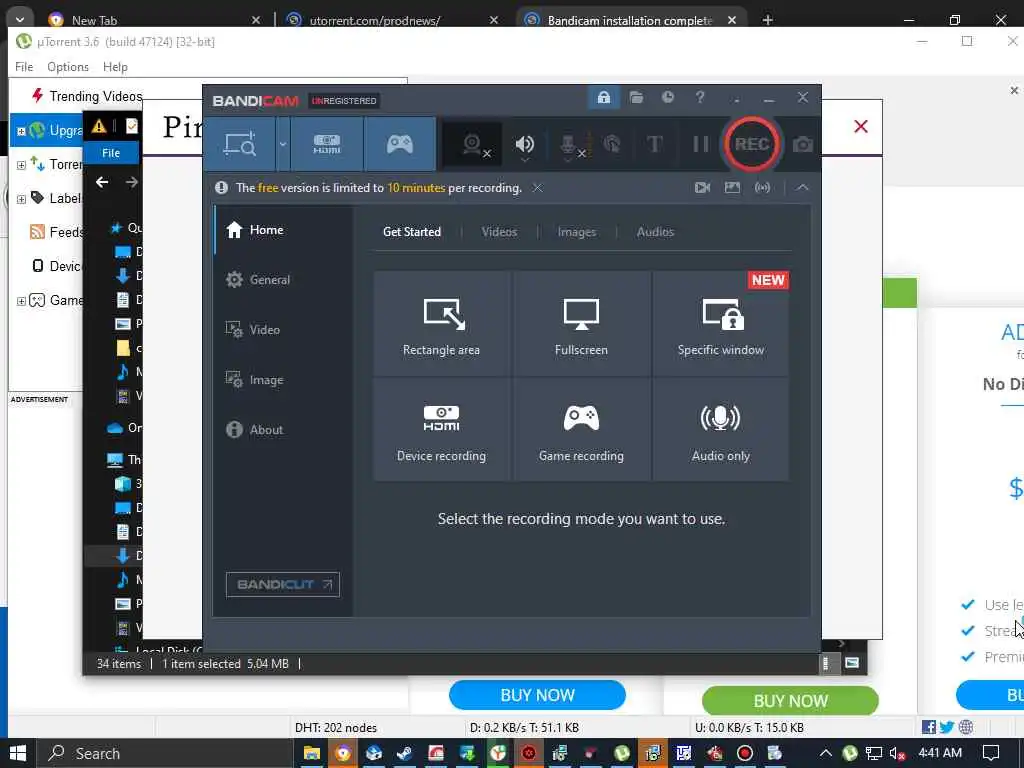Open Image settings in Bandicam sidebar
Screen dimensions: 1024x768
pos(283,380)
